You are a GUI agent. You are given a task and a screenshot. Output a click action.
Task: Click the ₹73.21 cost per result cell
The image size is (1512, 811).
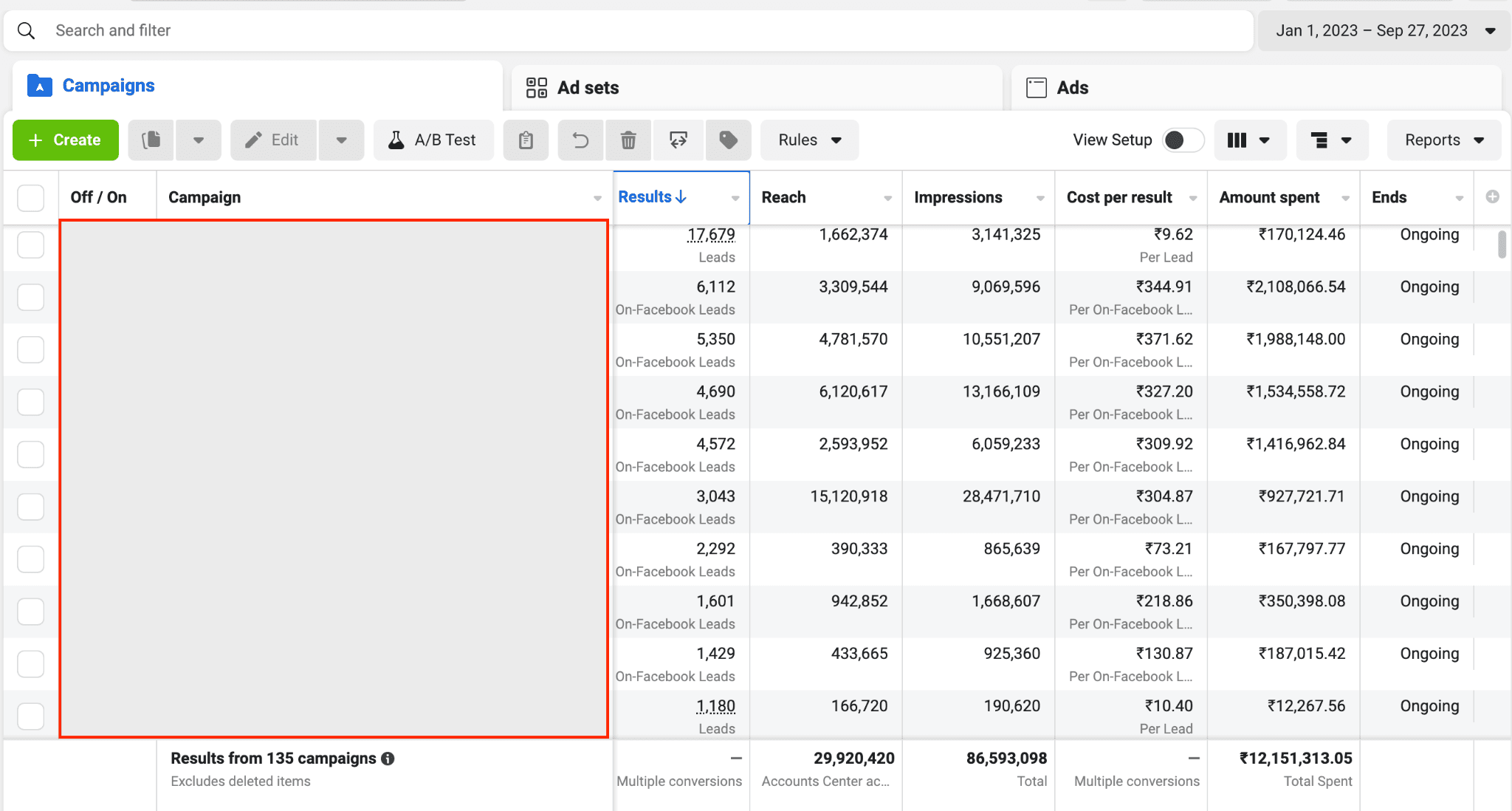click(x=1169, y=549)
